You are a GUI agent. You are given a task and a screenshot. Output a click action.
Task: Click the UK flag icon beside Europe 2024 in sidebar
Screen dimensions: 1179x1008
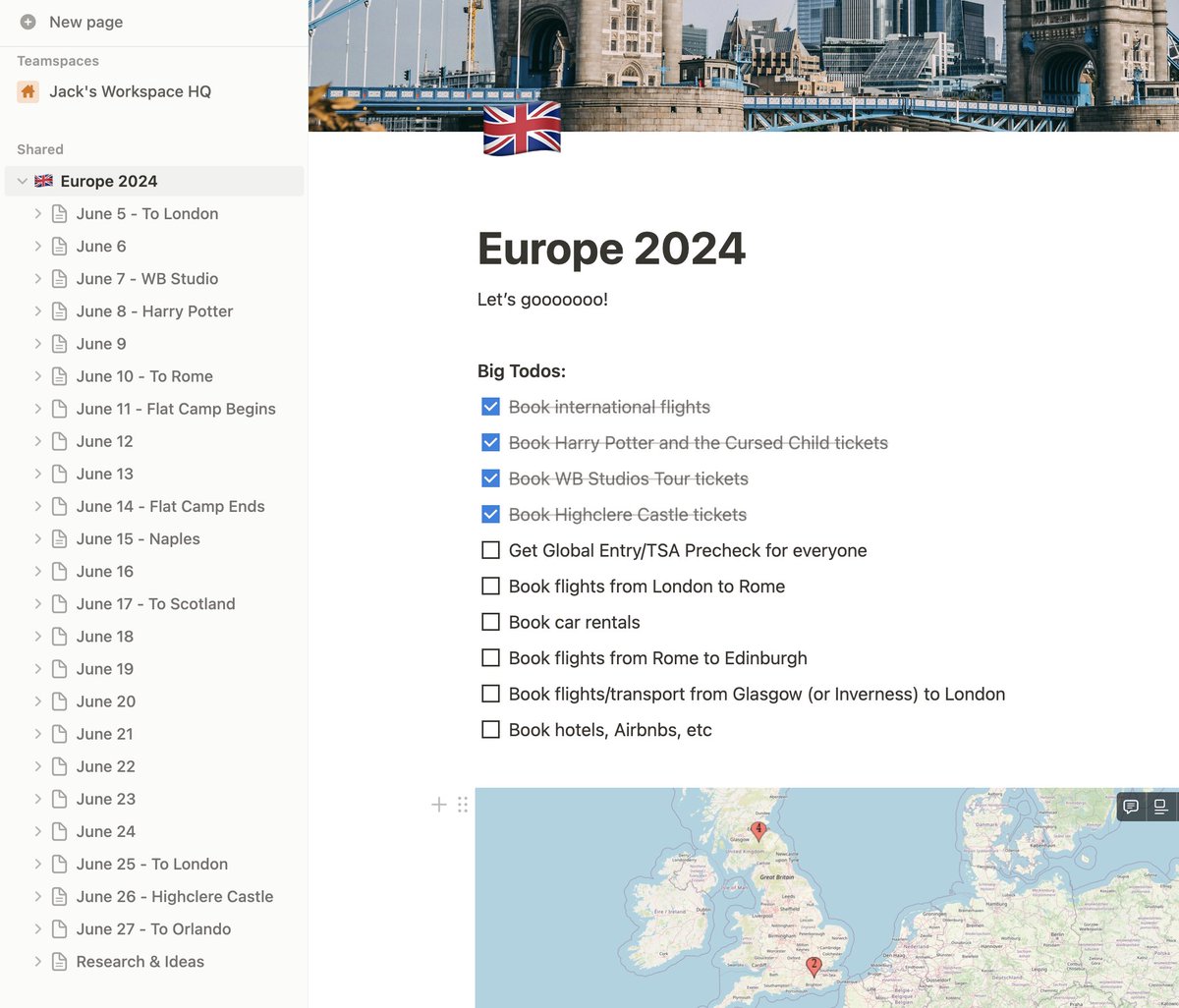(43, 181)
